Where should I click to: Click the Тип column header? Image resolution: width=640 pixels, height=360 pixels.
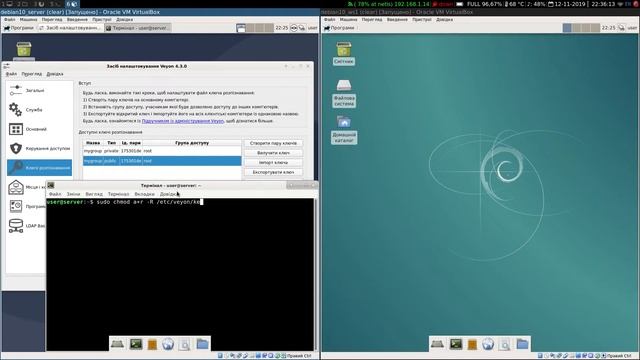click(111, 143)
